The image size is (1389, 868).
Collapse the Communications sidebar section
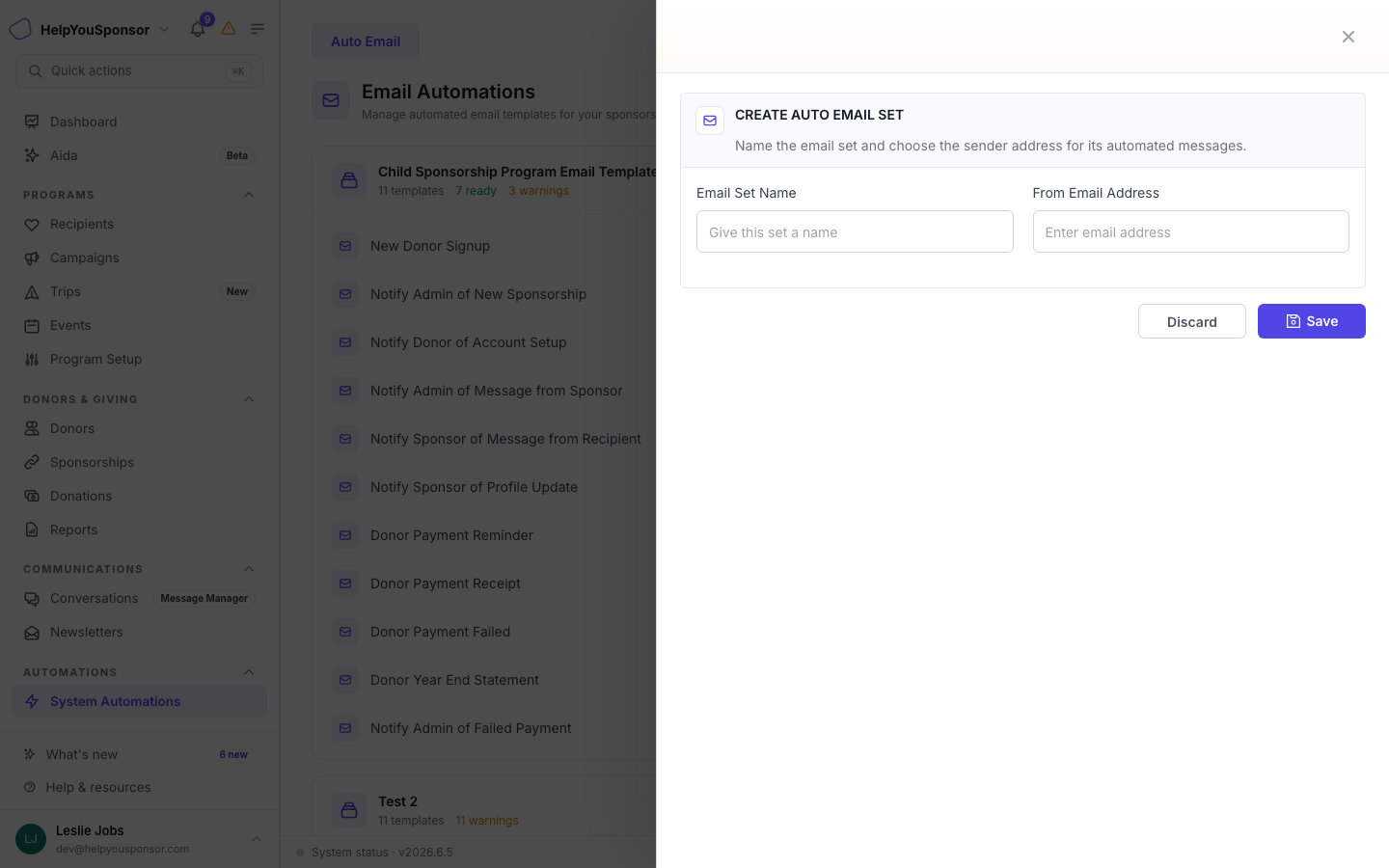click(249, 569)
